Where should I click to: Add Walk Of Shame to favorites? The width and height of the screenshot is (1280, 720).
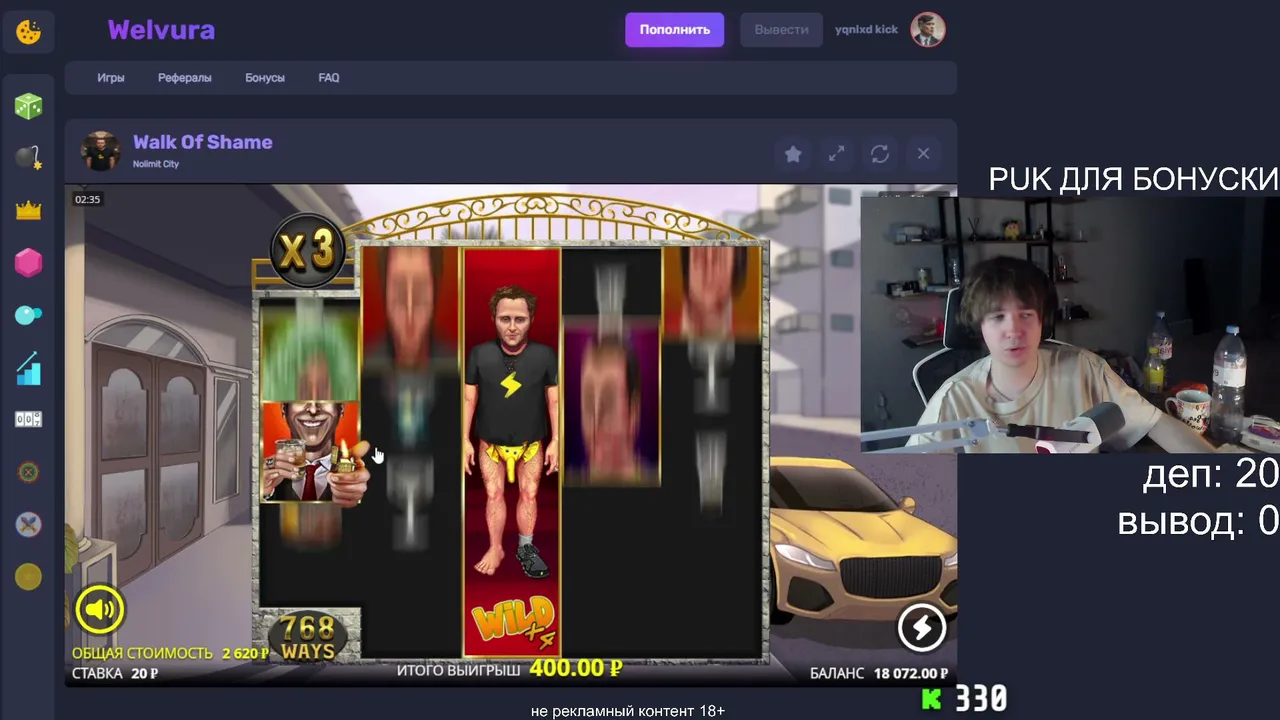coord(793,154)
